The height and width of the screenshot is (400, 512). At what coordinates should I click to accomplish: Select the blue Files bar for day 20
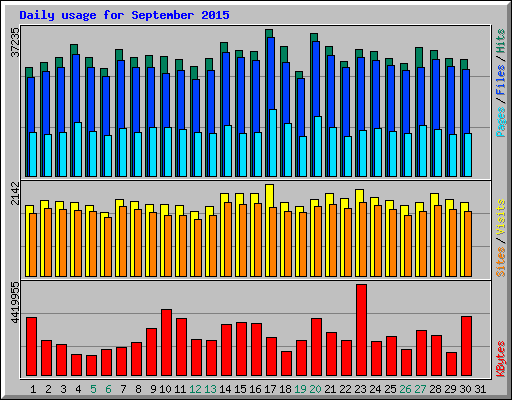point(316,79)
